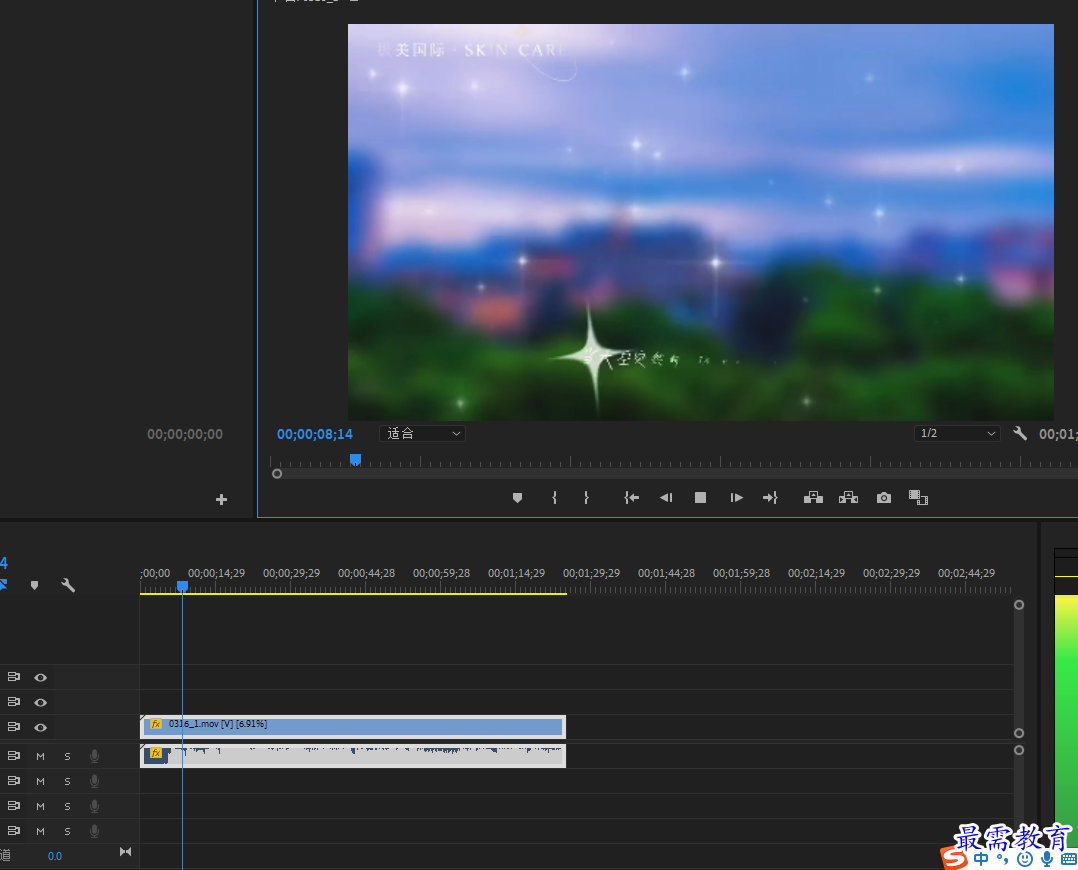Step forward one frame
1078x870 pixels.
point(736,497)
